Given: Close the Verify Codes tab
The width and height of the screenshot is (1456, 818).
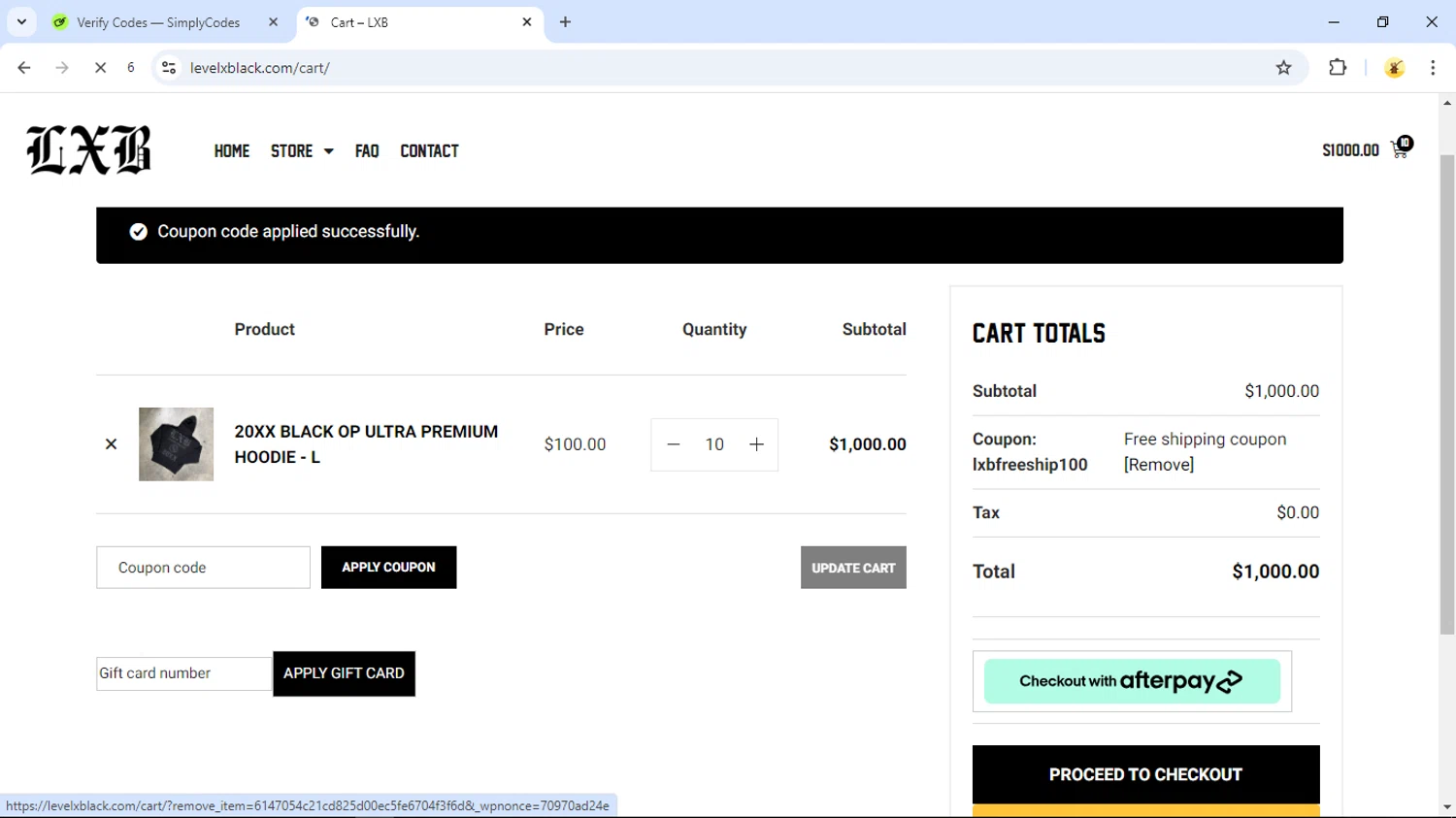Looking at the screenshot, I should (273, 22).
